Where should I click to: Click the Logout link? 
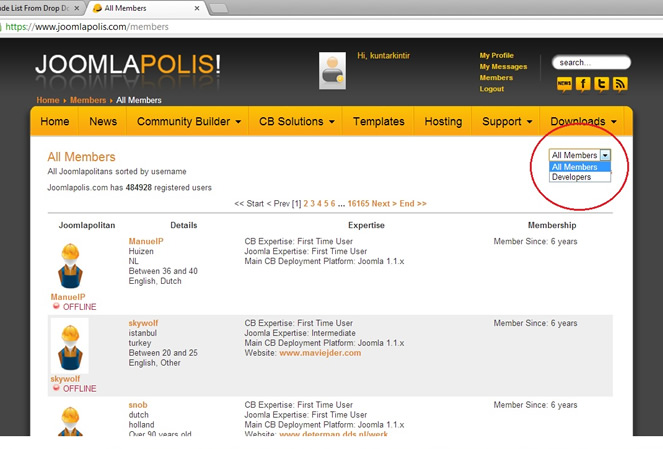(491, 89)
